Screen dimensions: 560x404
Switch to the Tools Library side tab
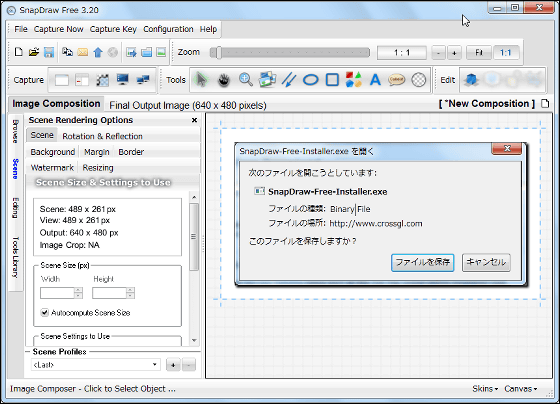pos(15,257)
